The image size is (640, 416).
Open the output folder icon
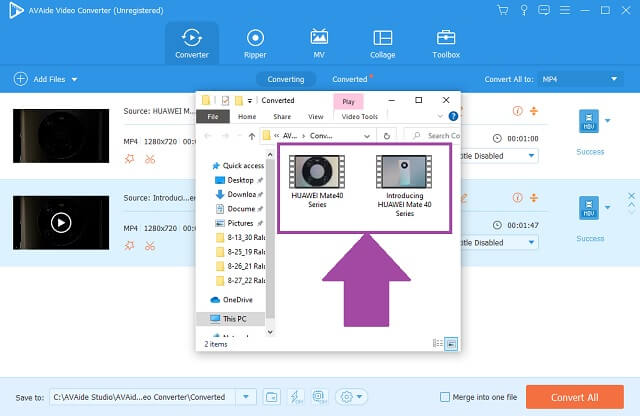(271, 397)
